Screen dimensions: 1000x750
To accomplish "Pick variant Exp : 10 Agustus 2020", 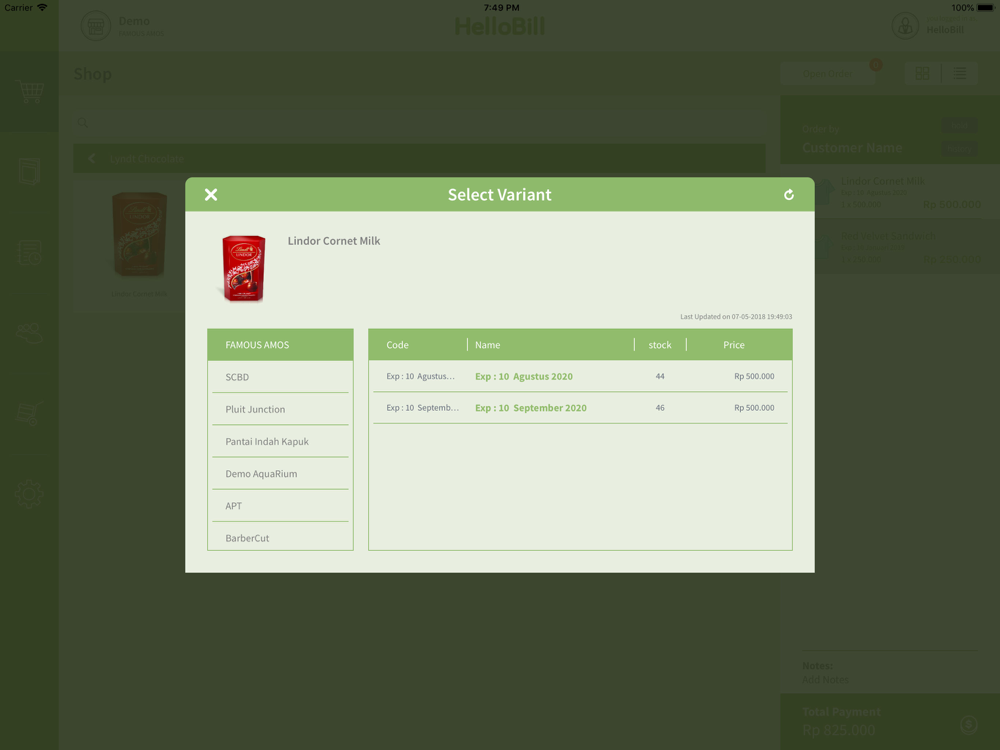I will 580,376.
